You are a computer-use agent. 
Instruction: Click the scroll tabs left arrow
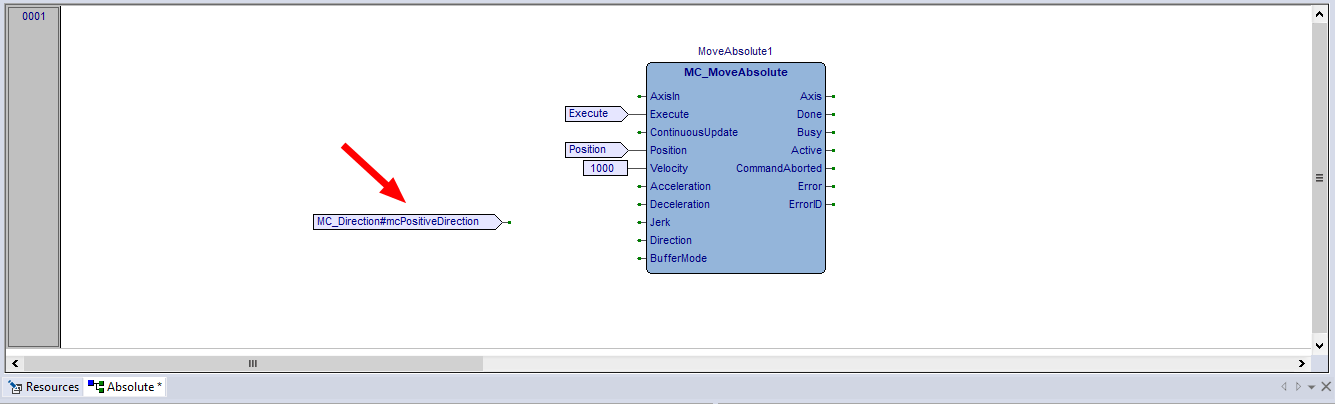[1284, 387]
